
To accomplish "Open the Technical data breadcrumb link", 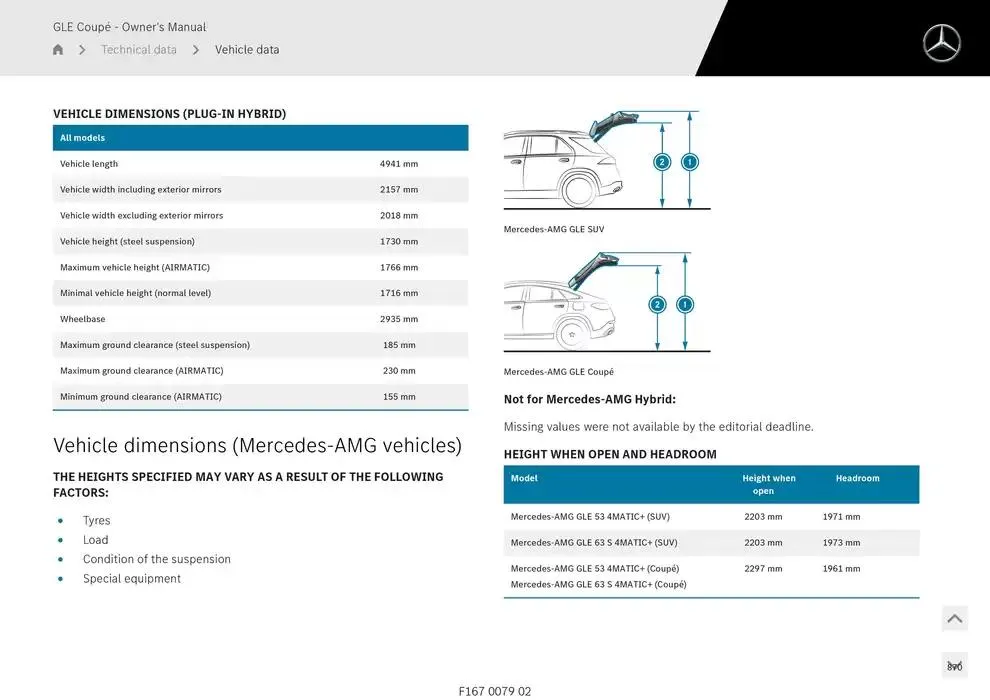I will [139, 50].
